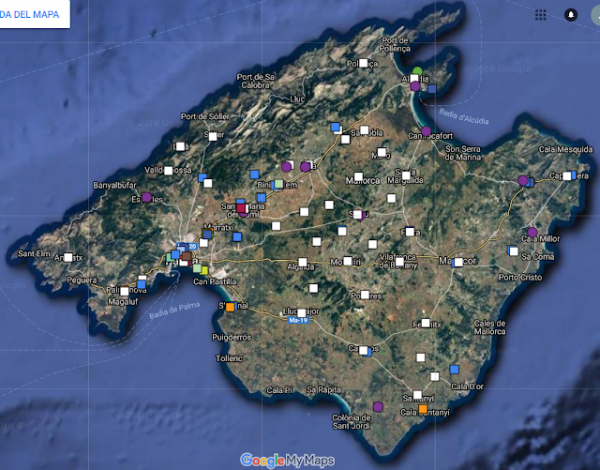Click the Google My Maps logo
This screenshot has height=470, width=600.
[x=287, y=460]
